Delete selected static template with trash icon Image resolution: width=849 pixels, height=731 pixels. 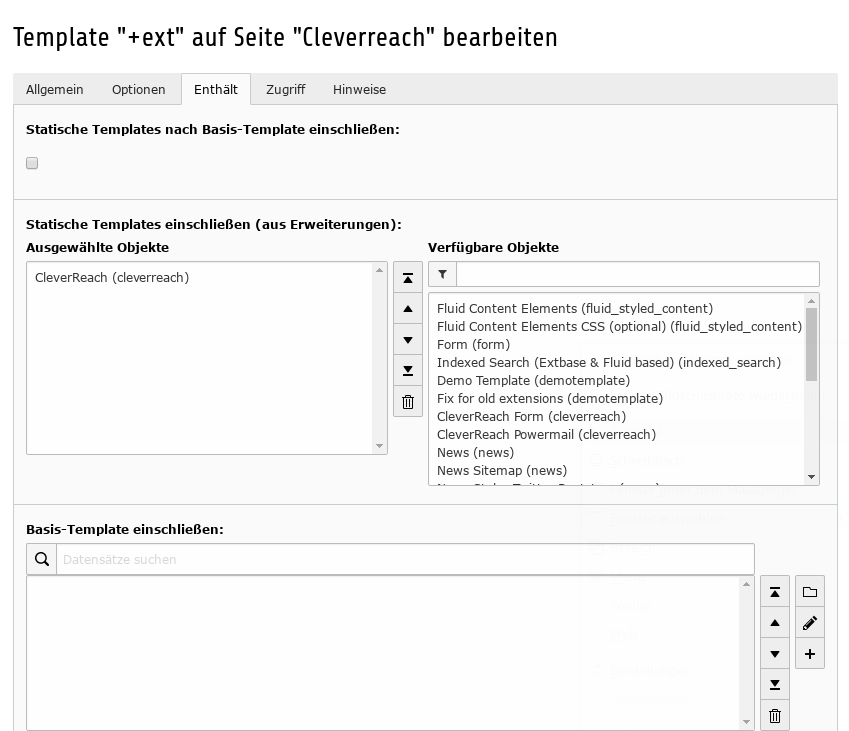tap(408, 402)
